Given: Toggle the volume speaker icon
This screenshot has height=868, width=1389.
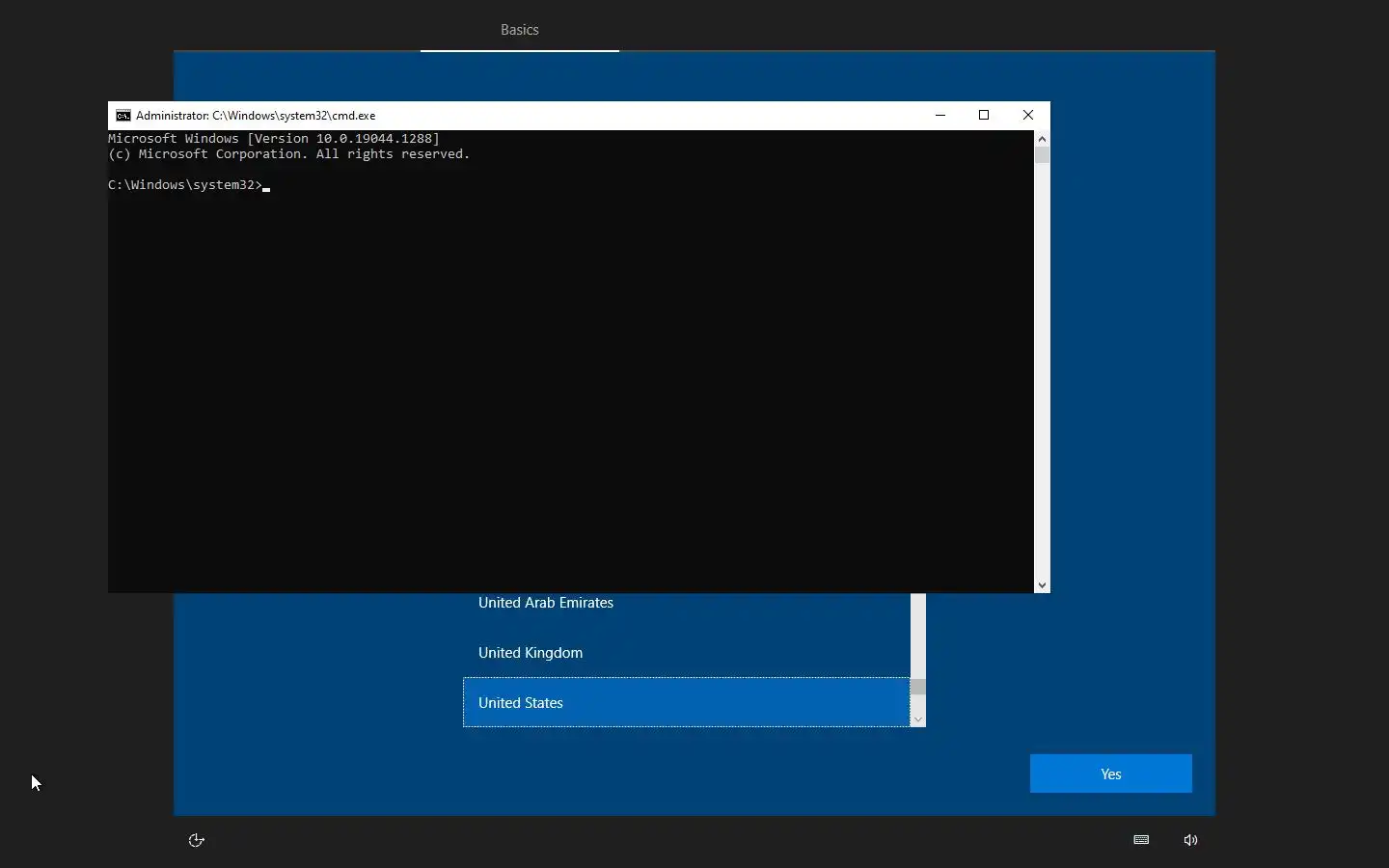Looking at the screenshot, I should (1192, 840).
